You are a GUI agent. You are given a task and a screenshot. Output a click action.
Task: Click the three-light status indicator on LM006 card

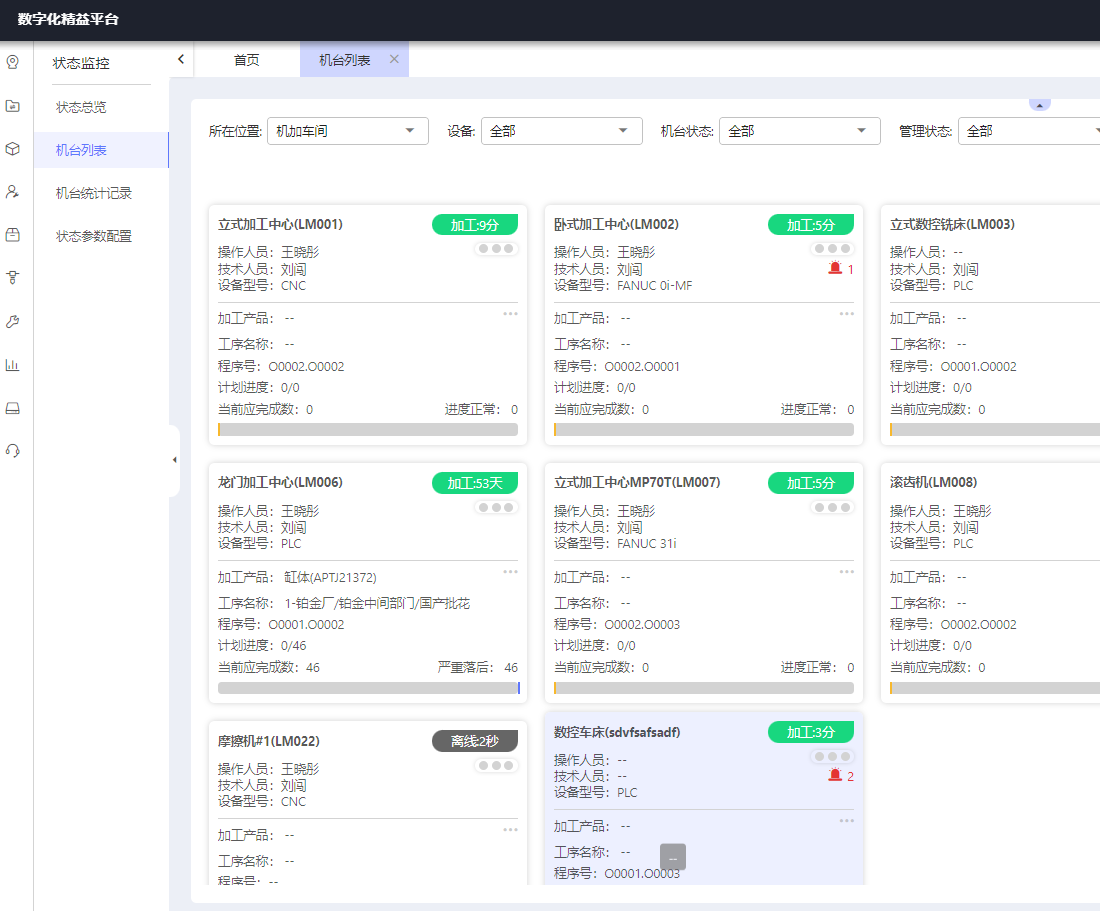click(496, 507)
